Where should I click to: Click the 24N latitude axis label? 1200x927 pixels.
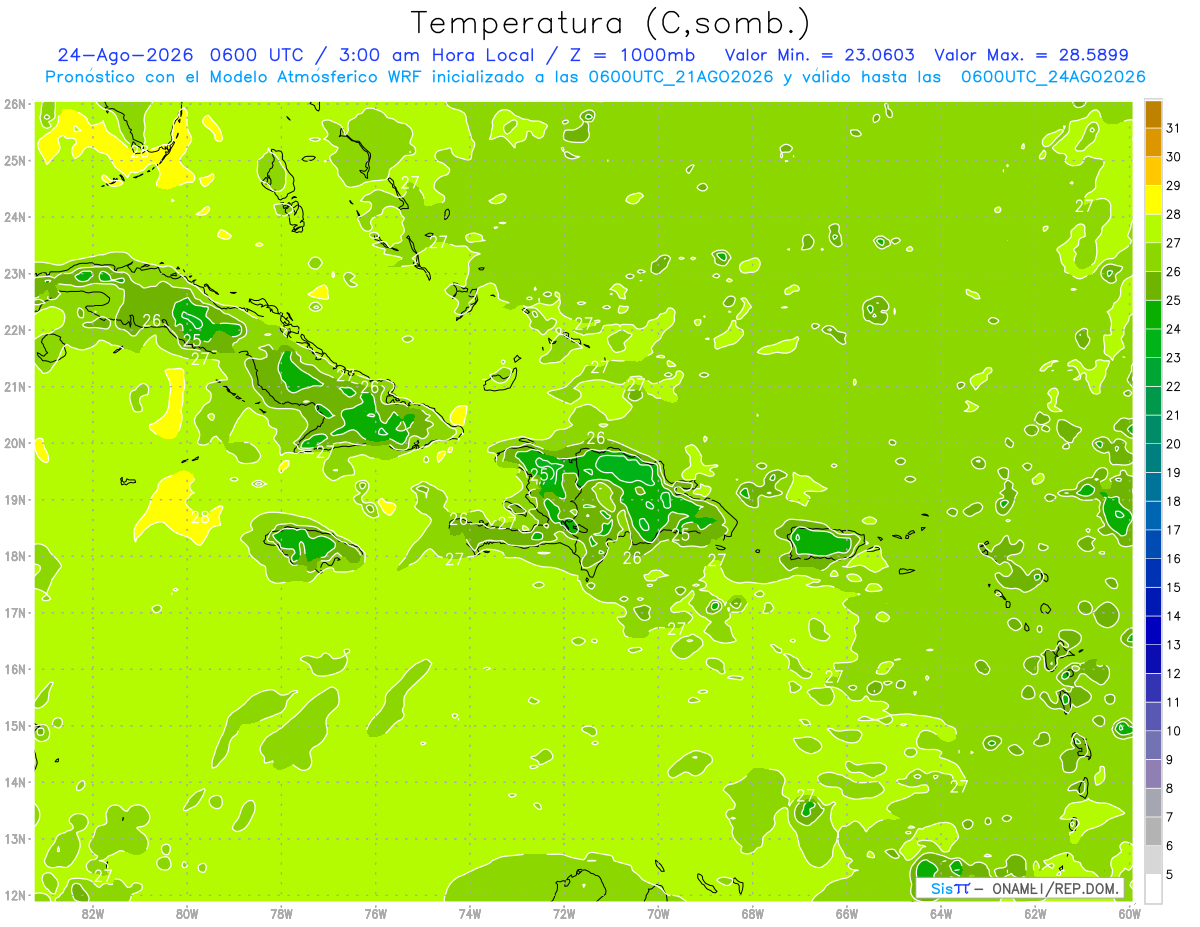(x=15, y=217)
